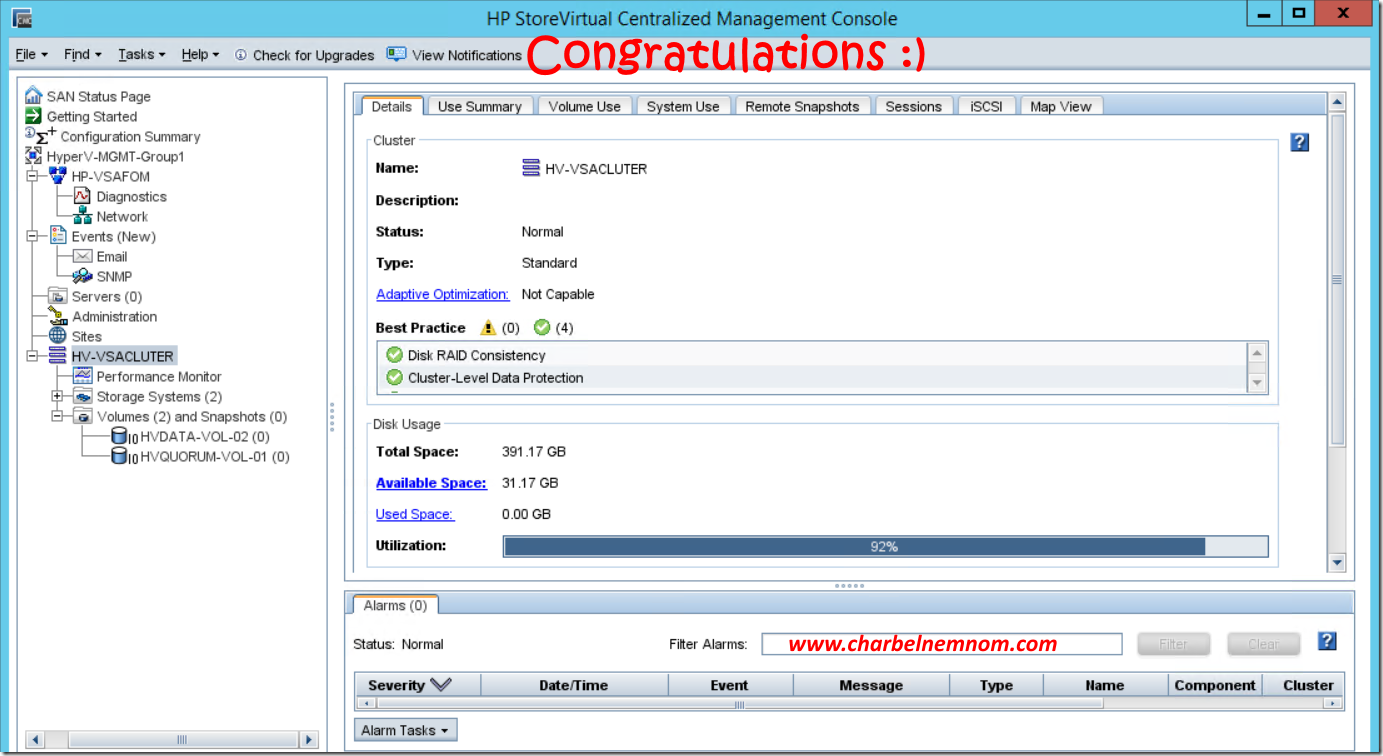1383x756 pixels.
Task: Click the Filter Alarms input field
Action: 941,644
